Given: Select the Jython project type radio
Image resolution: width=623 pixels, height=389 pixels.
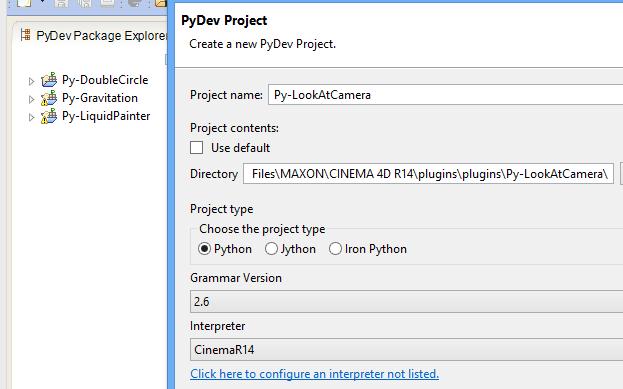Looking at the screenshot, I should coord(271,249).
